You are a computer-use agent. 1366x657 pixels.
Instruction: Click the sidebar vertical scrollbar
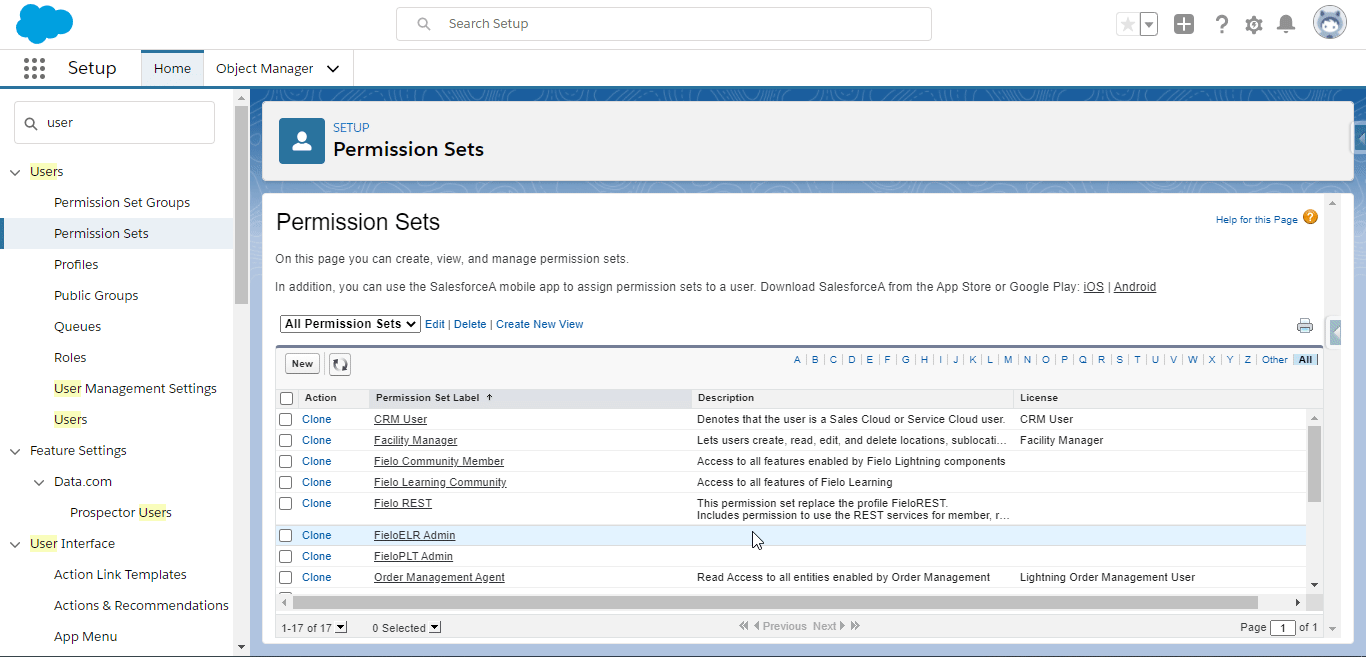(241, 205)
